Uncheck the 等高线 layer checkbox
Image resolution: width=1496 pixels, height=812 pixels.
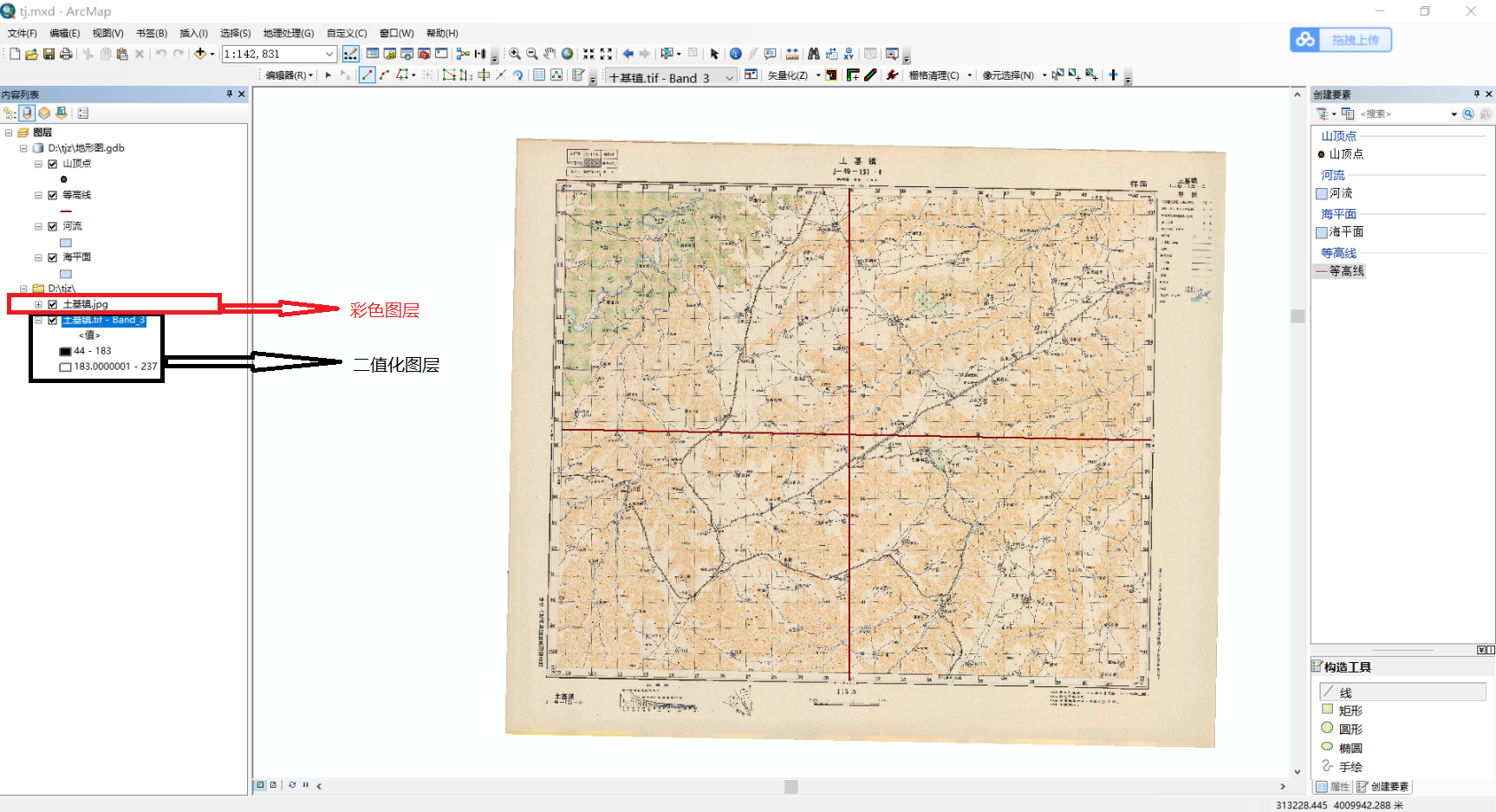[53, 195]
